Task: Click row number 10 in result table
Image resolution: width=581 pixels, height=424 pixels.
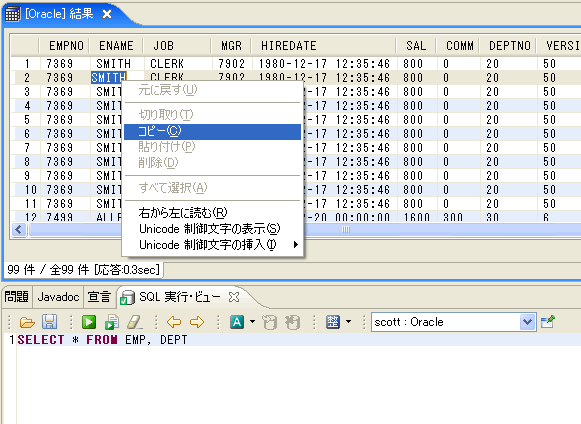Action: coord(31,190)
